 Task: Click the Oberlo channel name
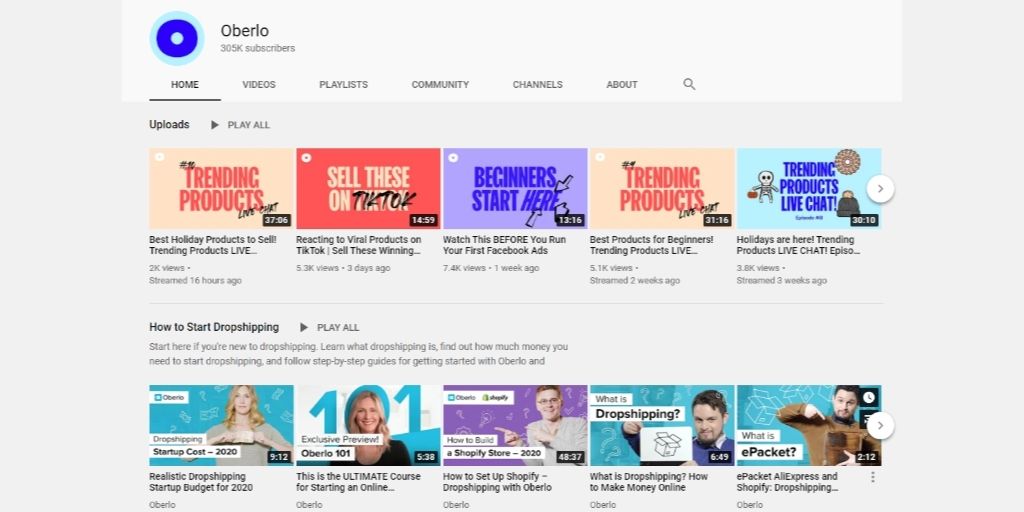pos(245,31)
